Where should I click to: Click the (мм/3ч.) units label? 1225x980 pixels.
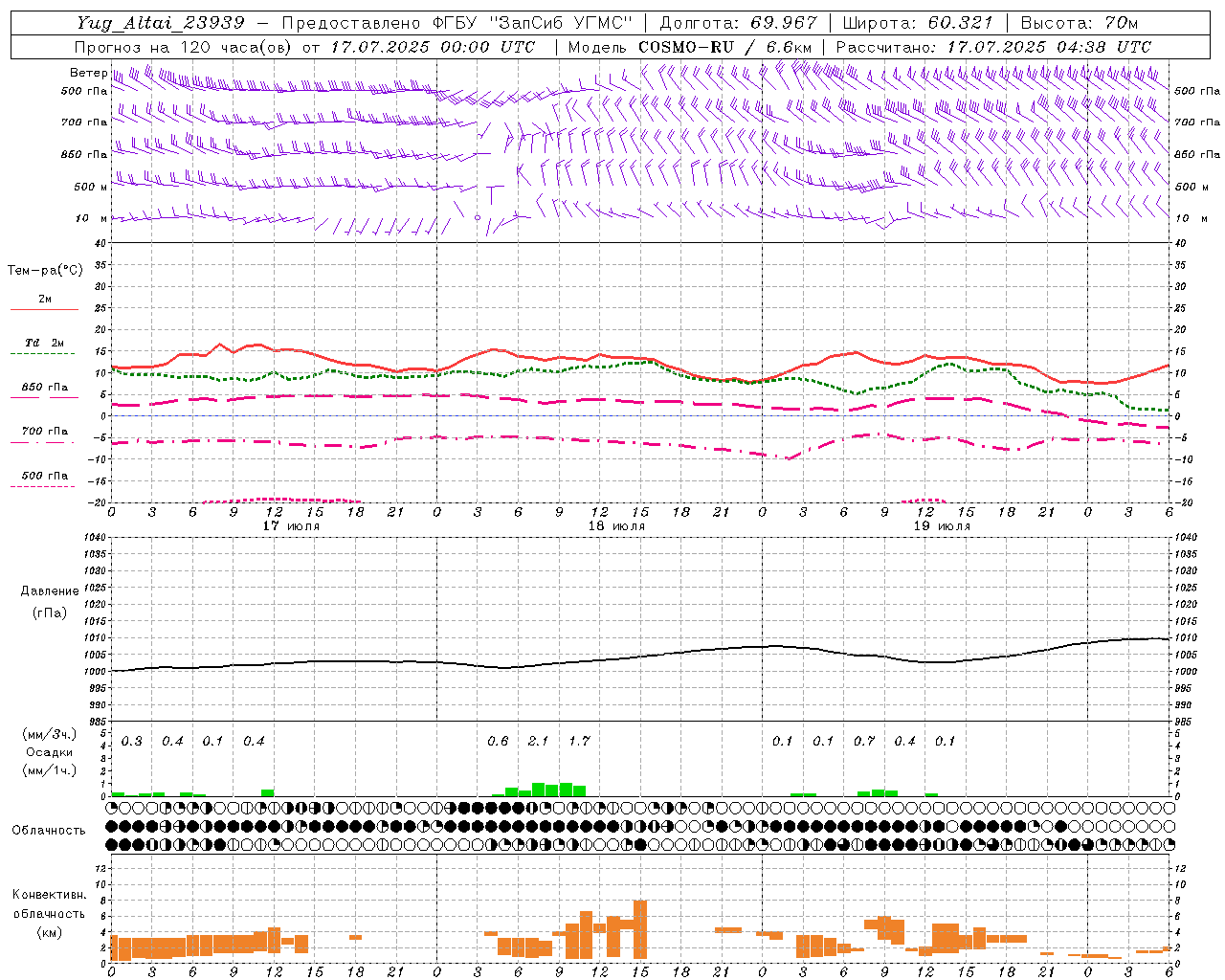(x=50, y=734)
